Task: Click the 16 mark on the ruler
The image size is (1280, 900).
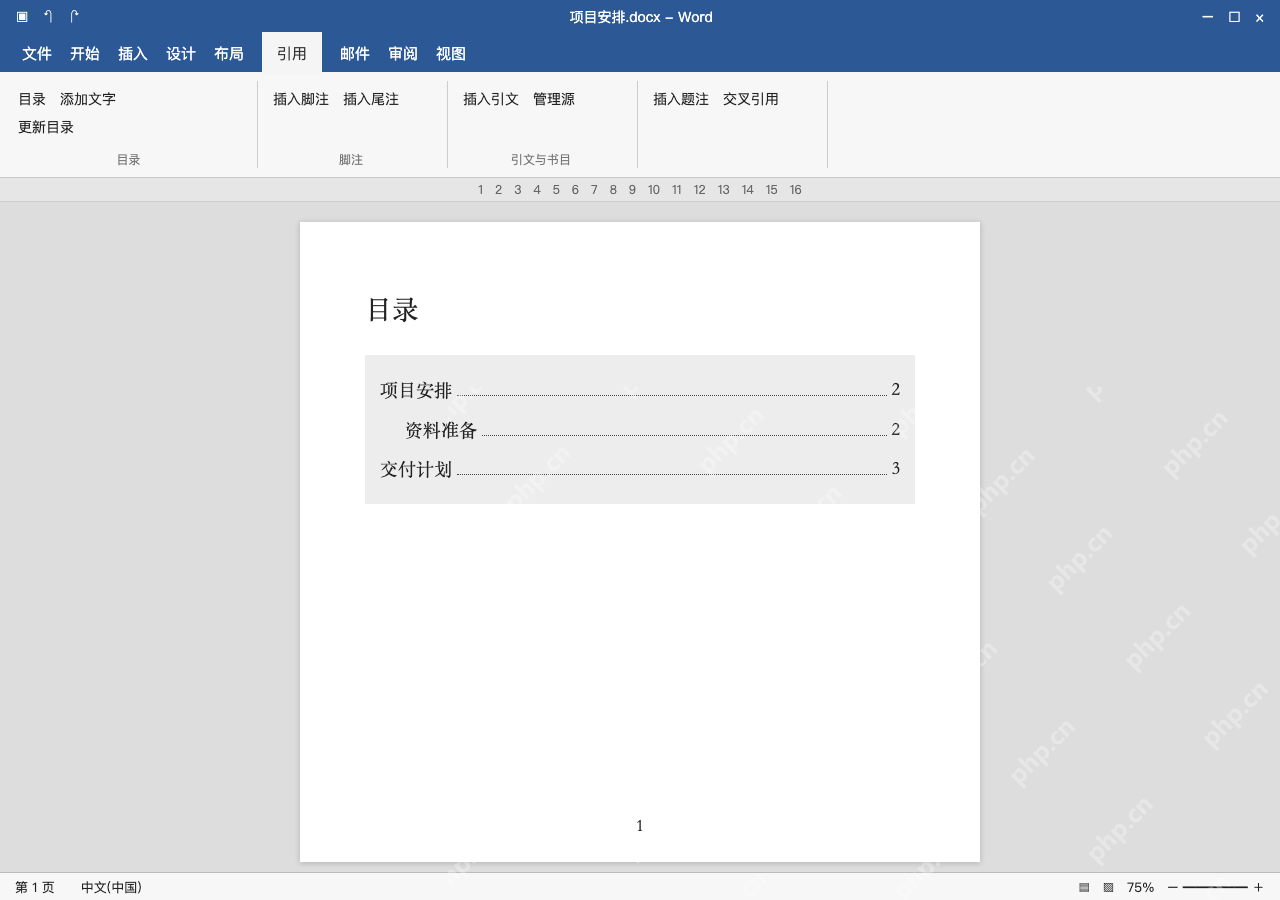Action: click(x=796, y=190)
